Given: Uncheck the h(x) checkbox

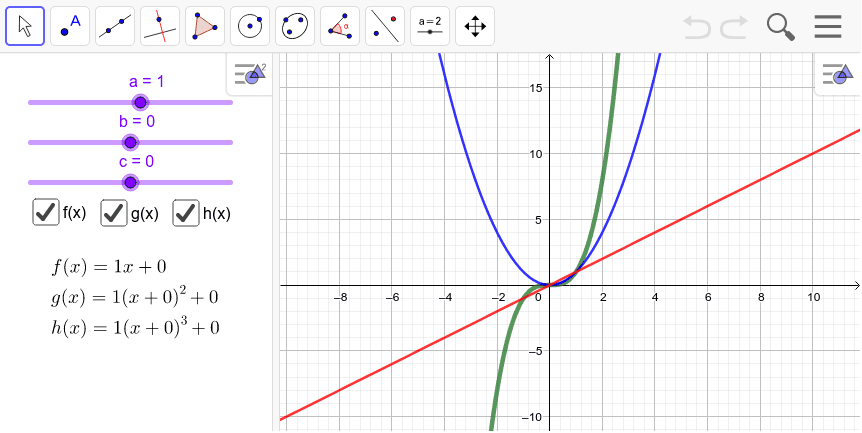Looking at the screenshot, I should click(186, 213).
